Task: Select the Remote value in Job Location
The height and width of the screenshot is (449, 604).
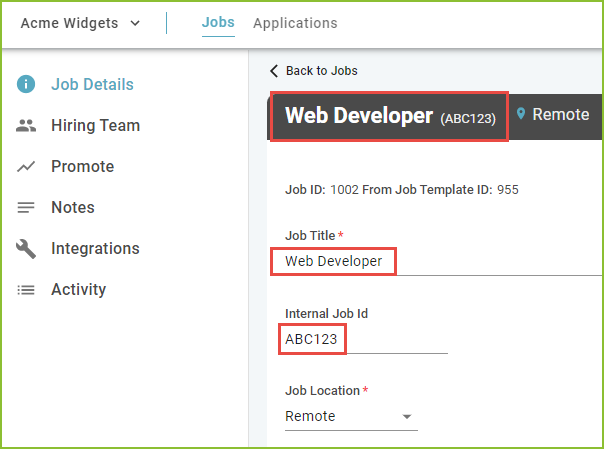Action: pyautogui.click(x=310, y=416)
